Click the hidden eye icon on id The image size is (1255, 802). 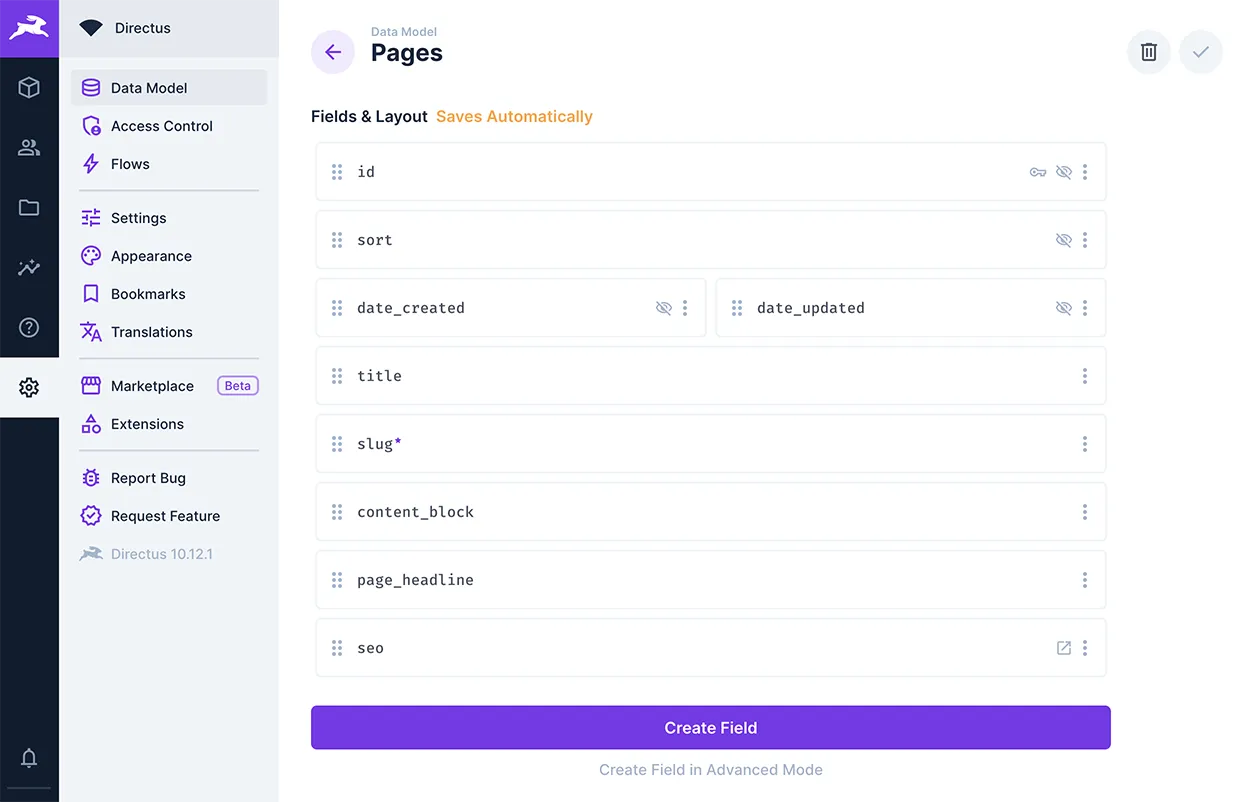[x=1064, y=172]
